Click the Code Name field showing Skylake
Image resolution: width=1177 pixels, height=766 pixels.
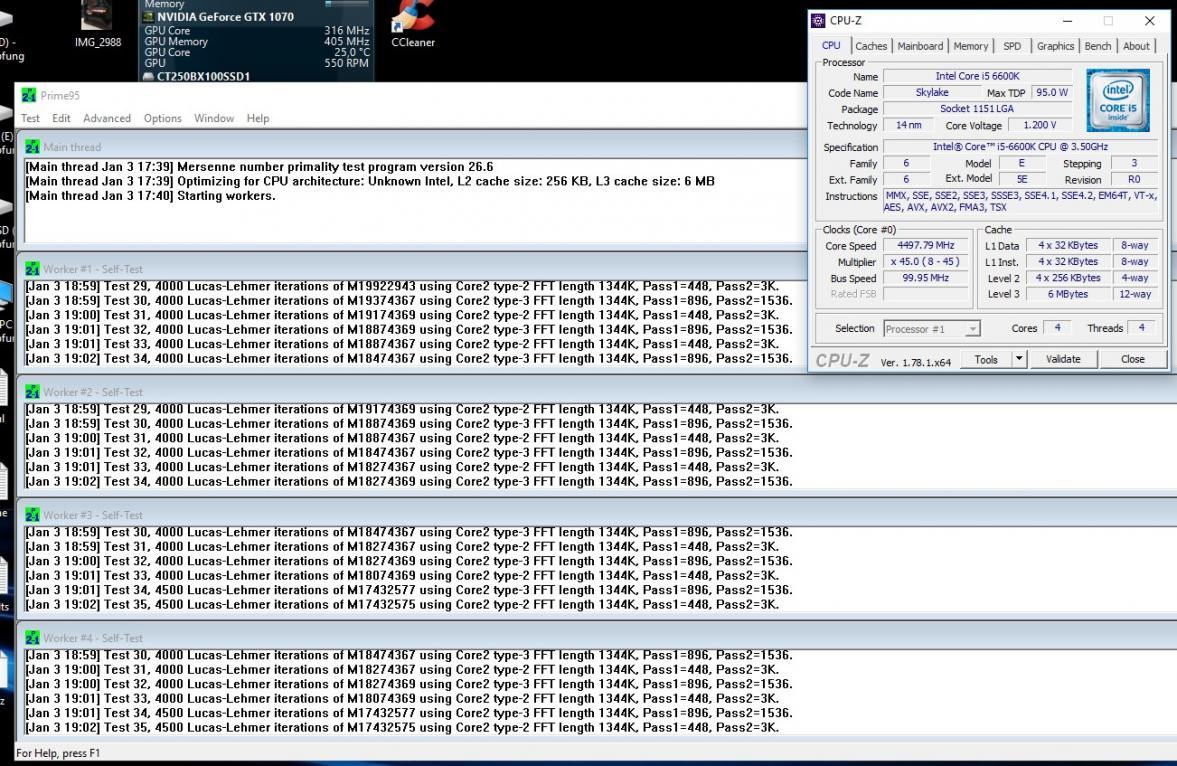click(x=932, y=92)
